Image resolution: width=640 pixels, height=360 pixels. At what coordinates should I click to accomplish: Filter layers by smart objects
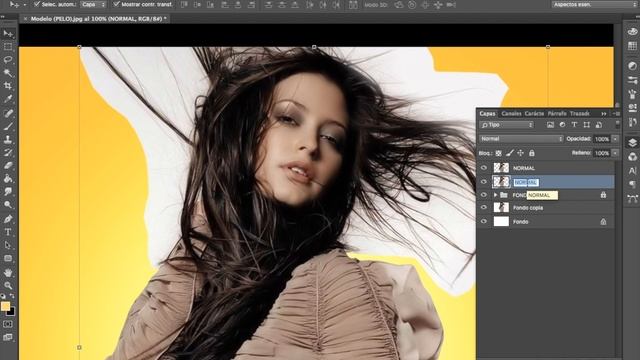(x=598, y=125)
